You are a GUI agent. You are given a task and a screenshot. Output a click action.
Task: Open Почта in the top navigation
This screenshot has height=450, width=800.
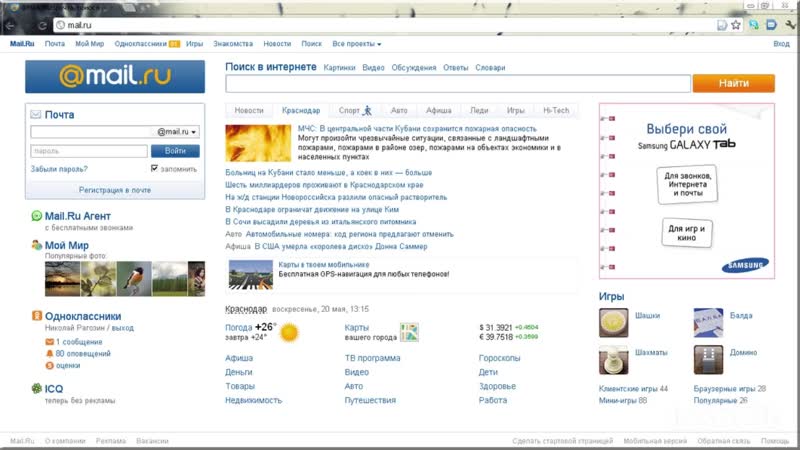[x=55, y=44]
